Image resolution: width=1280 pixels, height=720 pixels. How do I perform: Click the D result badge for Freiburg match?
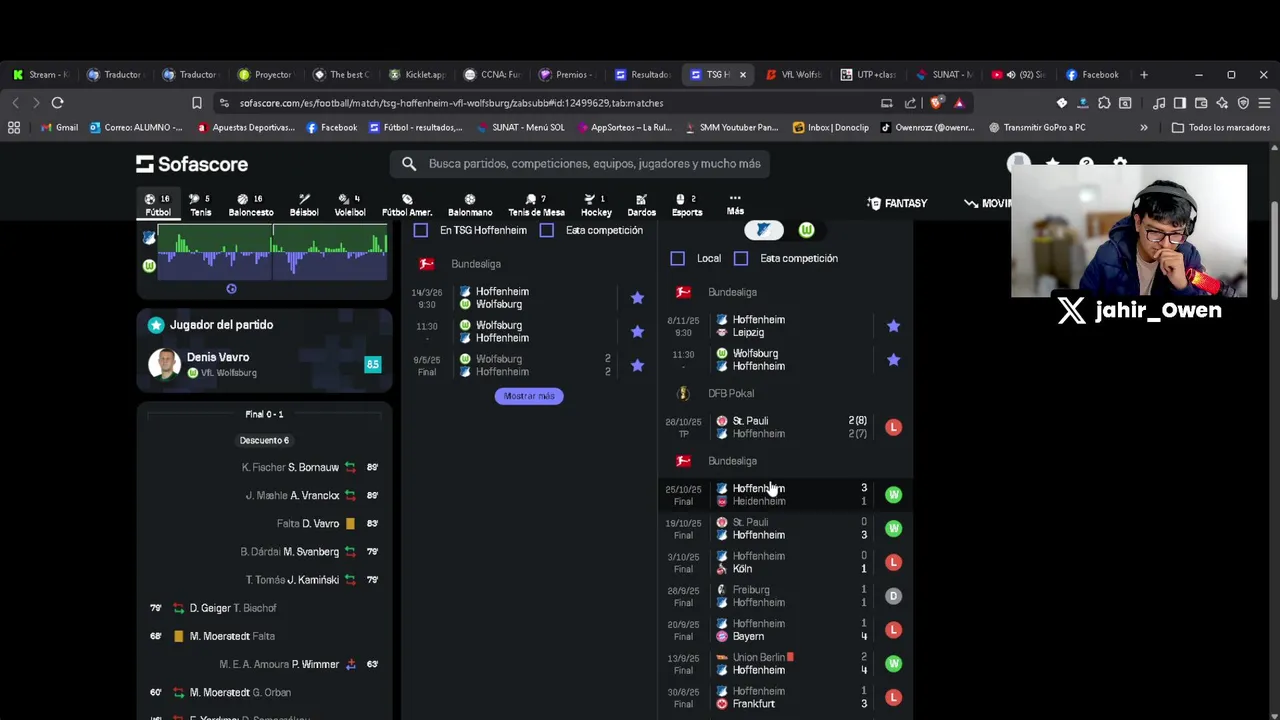[893, 596]
